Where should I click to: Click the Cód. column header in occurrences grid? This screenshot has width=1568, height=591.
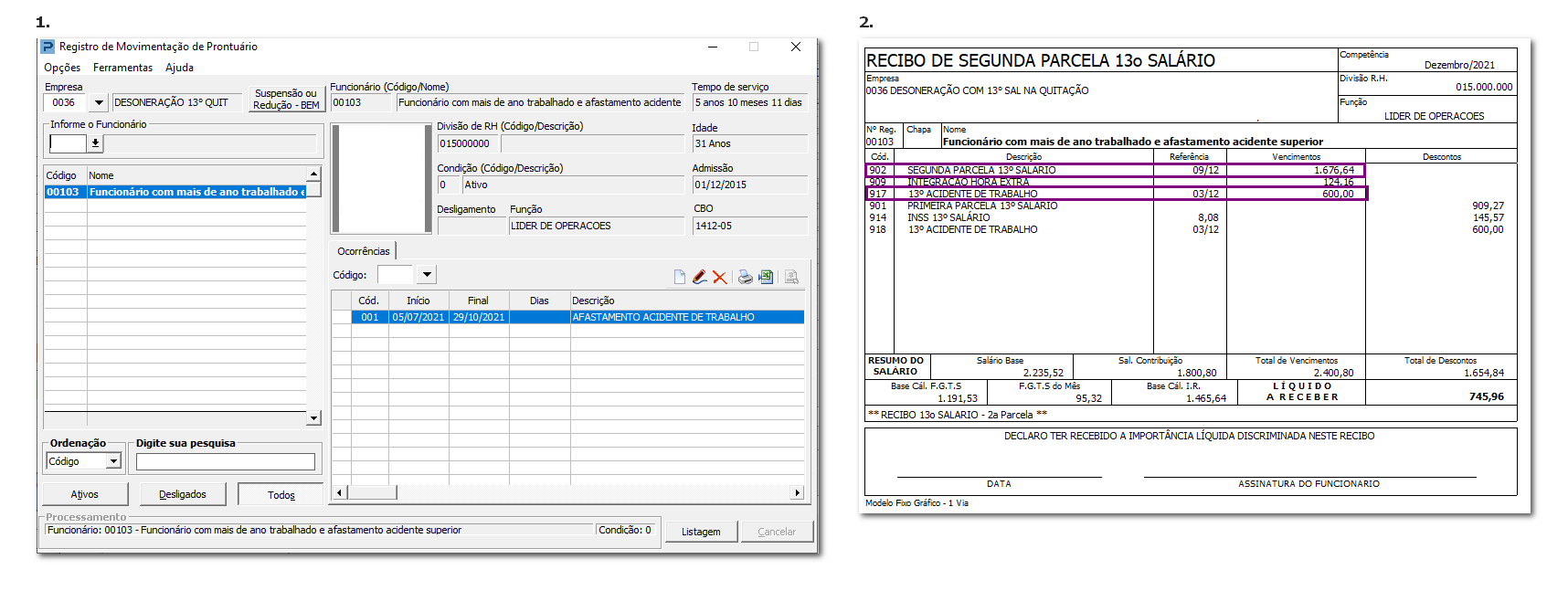coord(369,301)
